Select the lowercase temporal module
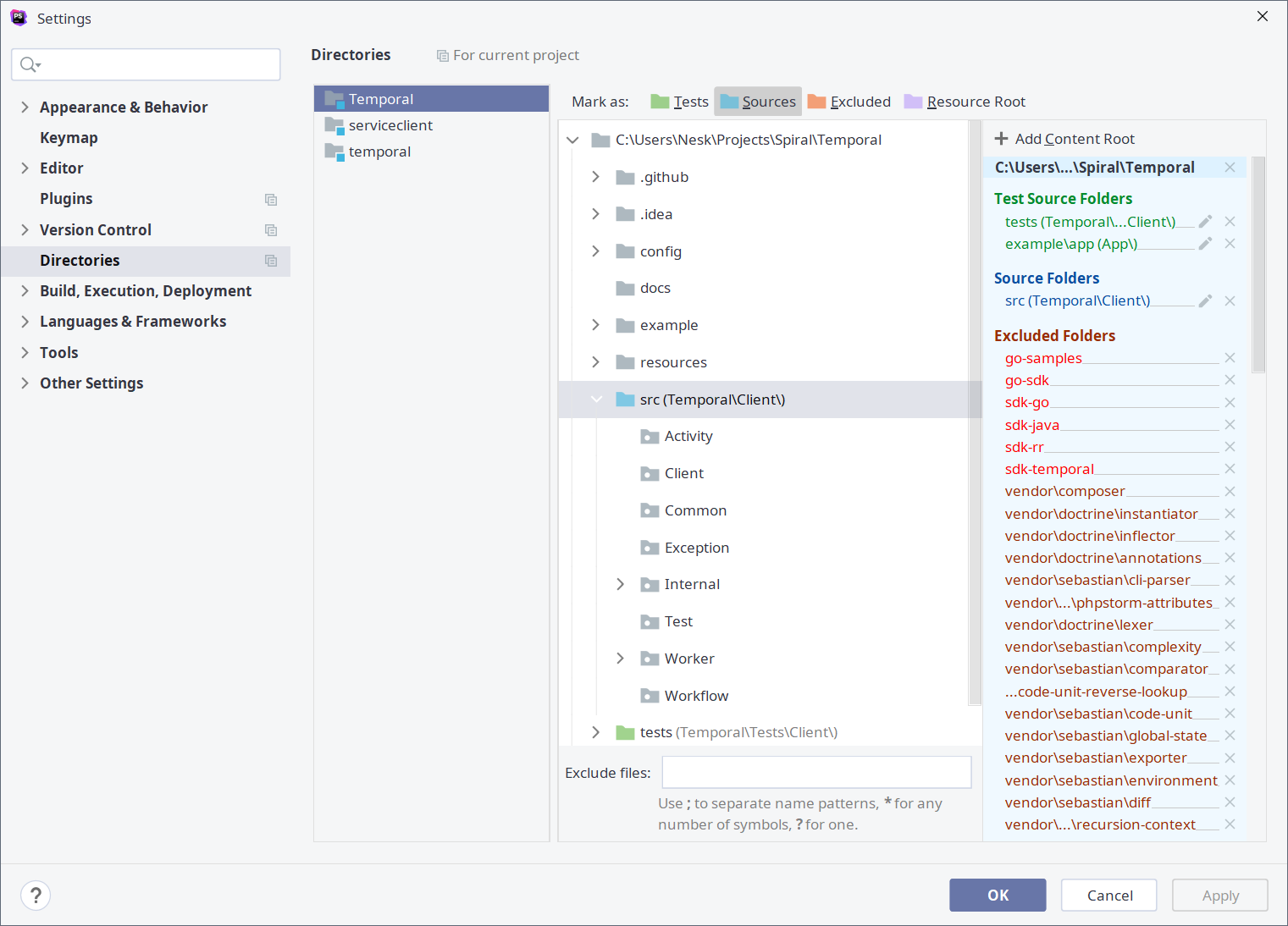The width and height of the screenshot is (1288, 926). (x=431, y=152)
